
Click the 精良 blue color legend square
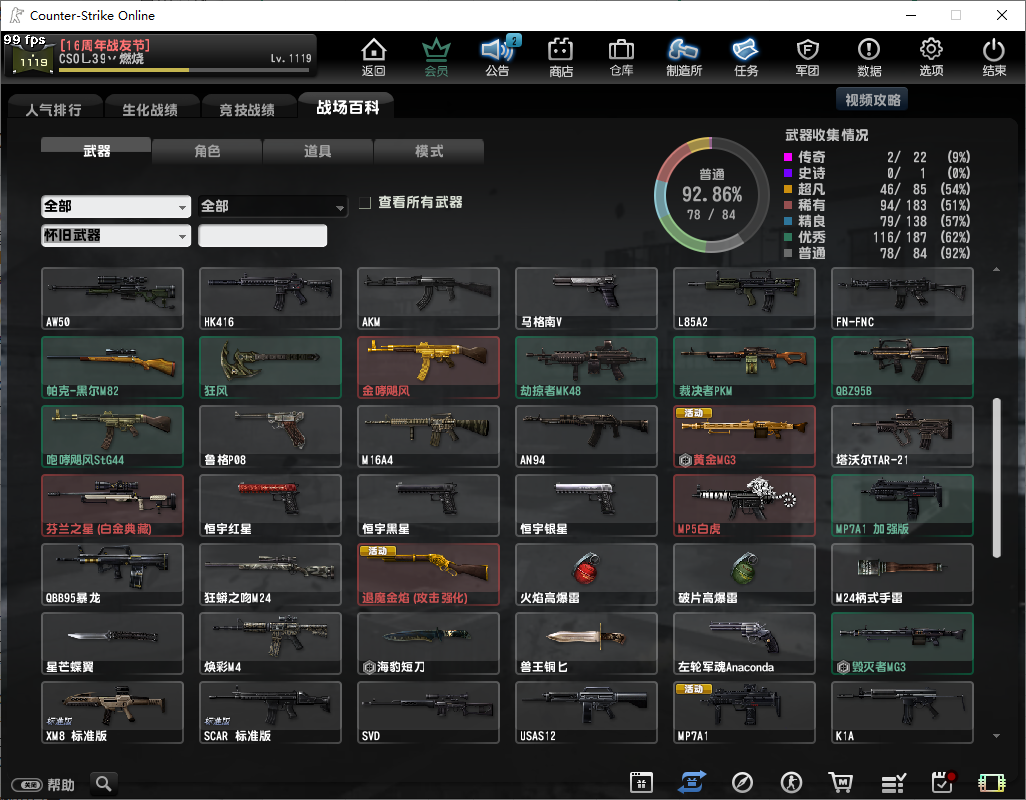788,221
